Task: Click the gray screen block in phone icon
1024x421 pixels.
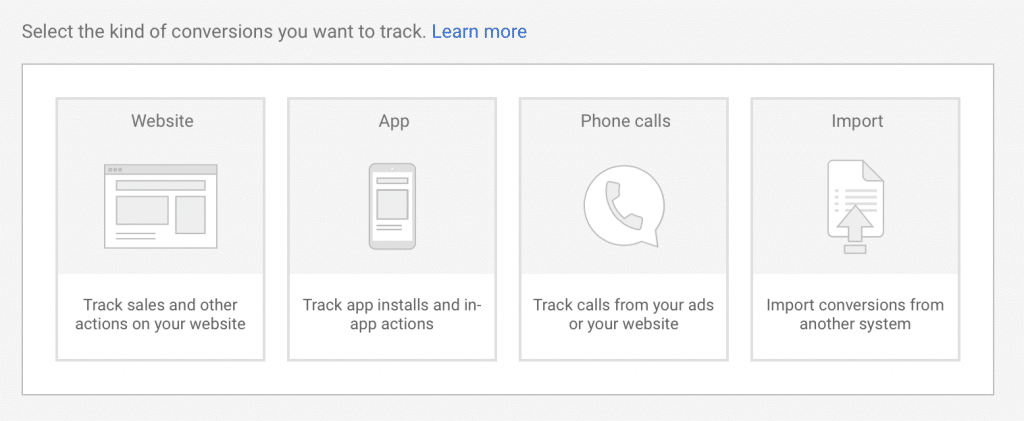Action: pos(392,204)
